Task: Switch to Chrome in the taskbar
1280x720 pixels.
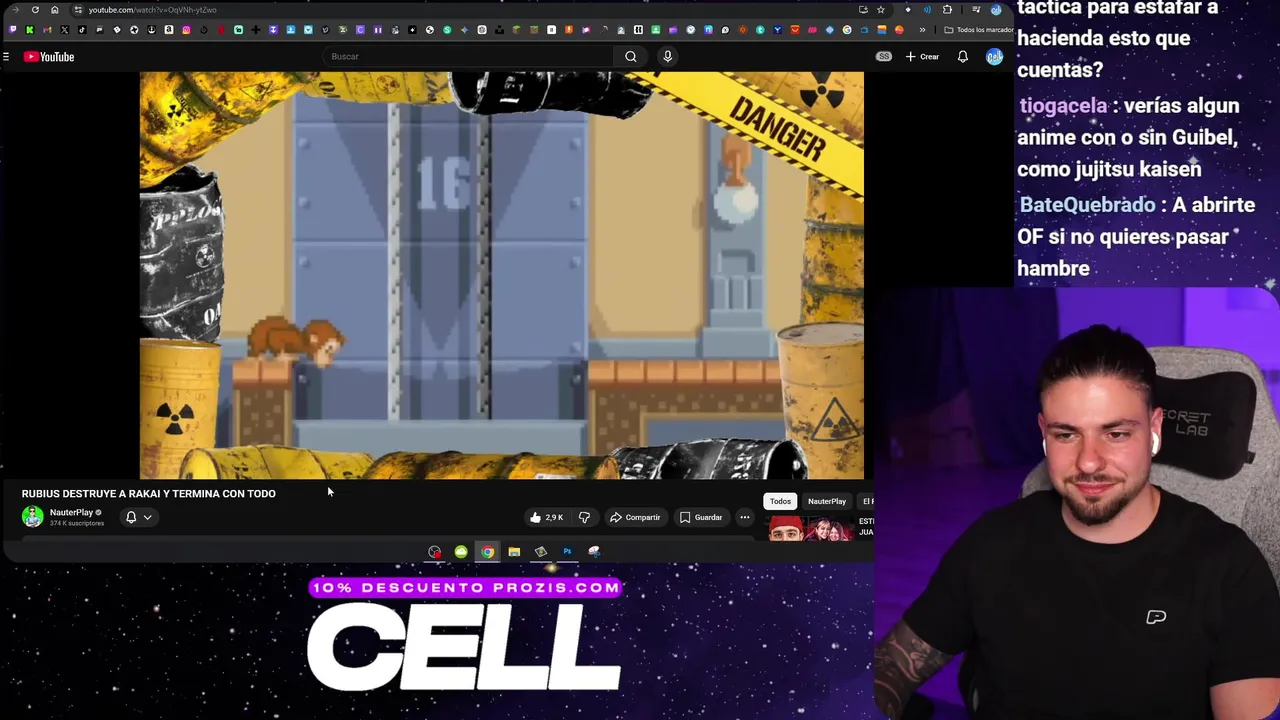Action: coord(487,552)
